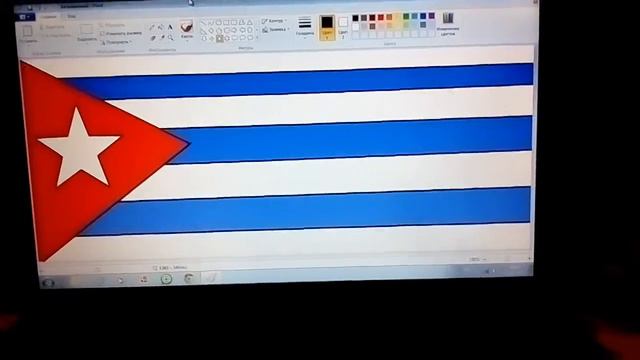Click the Обрезать crop button

tap(113, 26)
